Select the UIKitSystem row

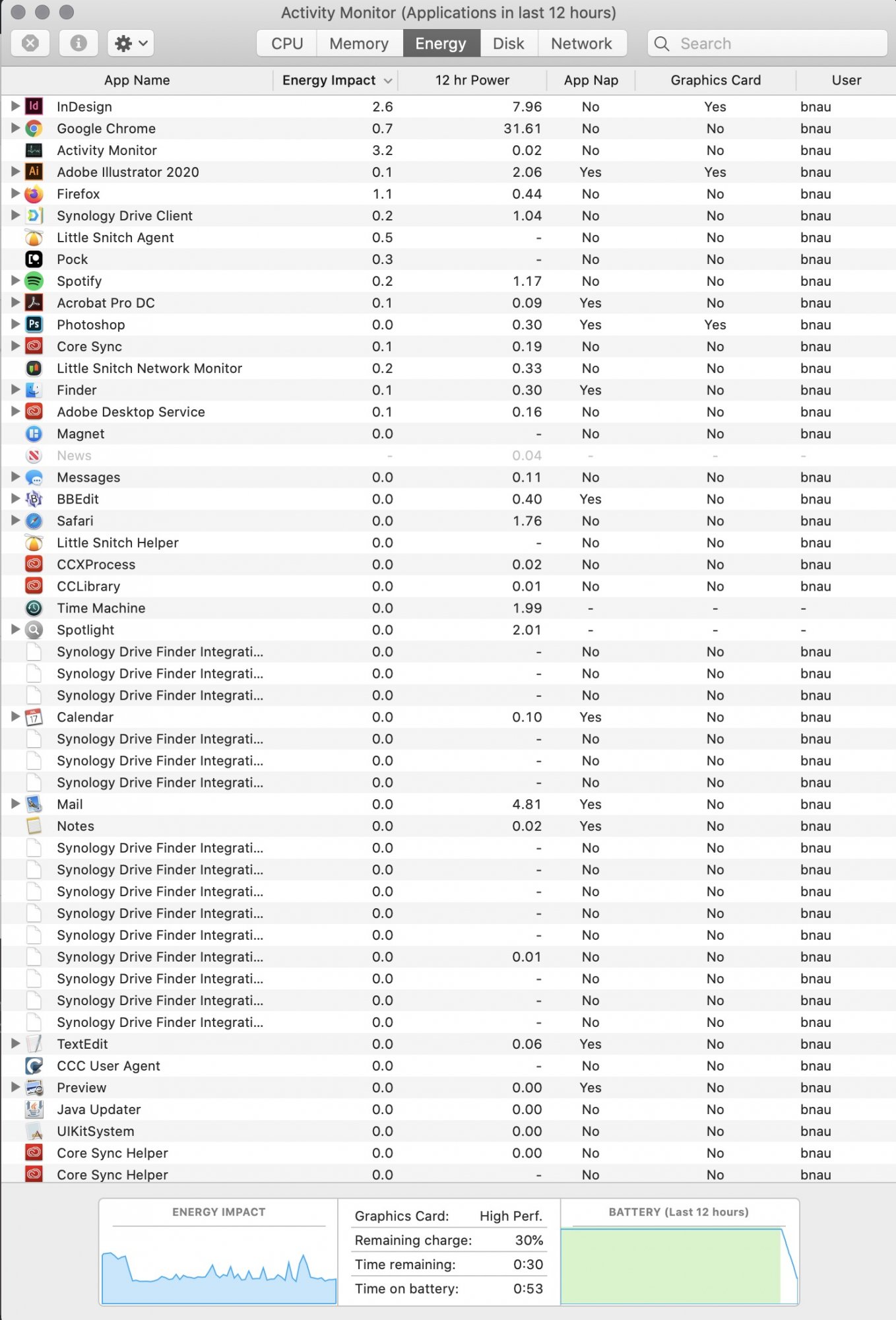[x=448, y=1131]
